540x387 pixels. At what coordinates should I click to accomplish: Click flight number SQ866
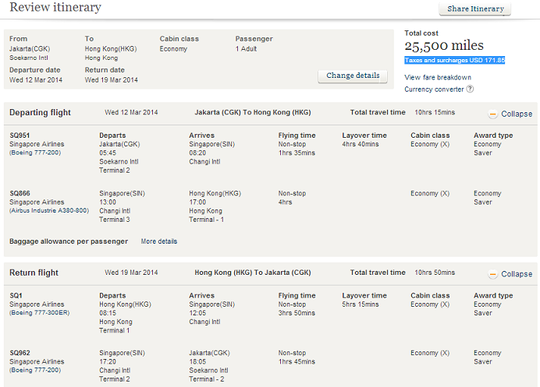coord(20,193)
